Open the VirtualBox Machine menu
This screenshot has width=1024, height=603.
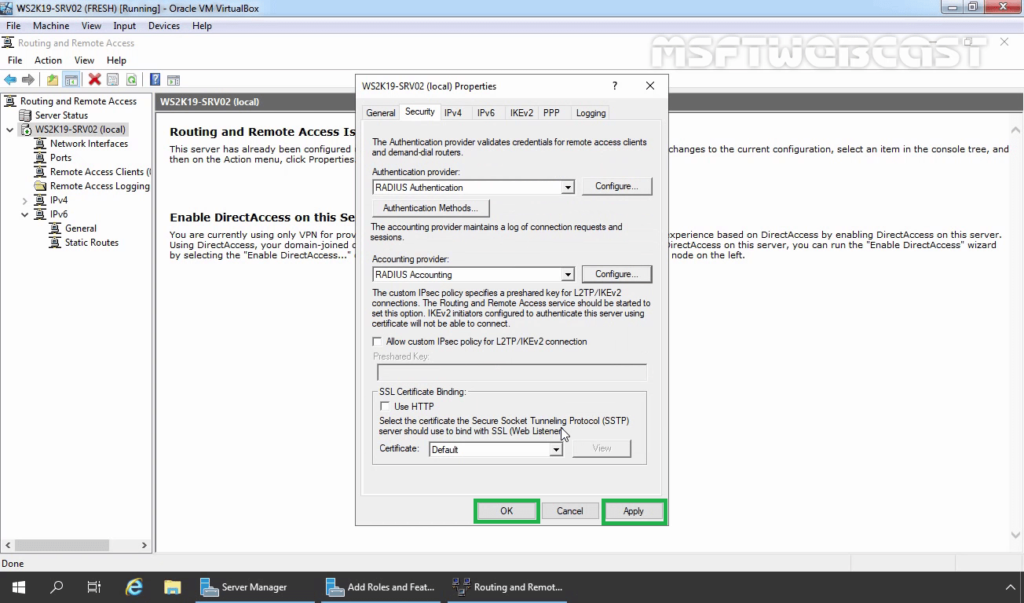(51, 26)
